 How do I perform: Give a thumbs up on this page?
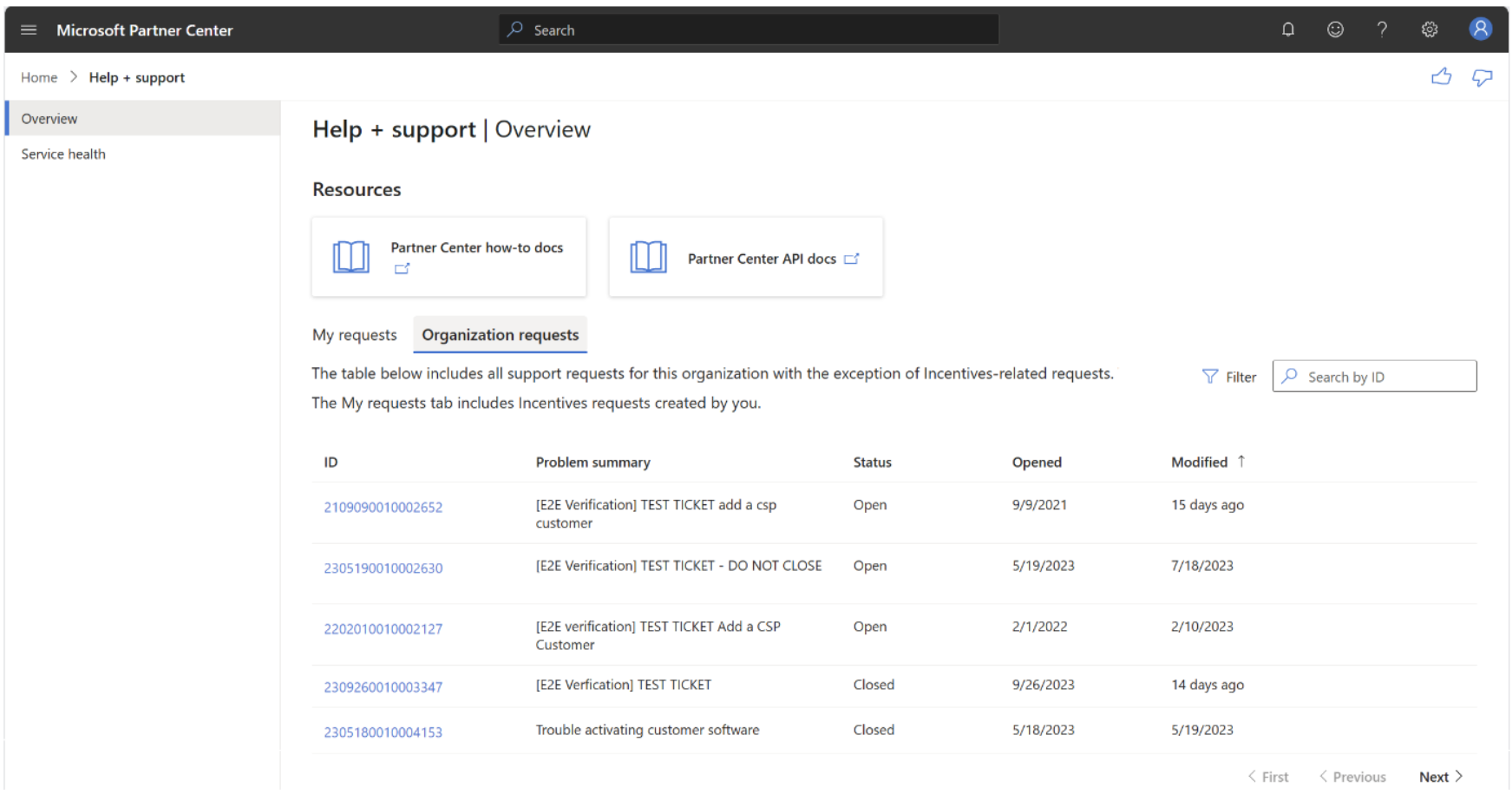1441,76
